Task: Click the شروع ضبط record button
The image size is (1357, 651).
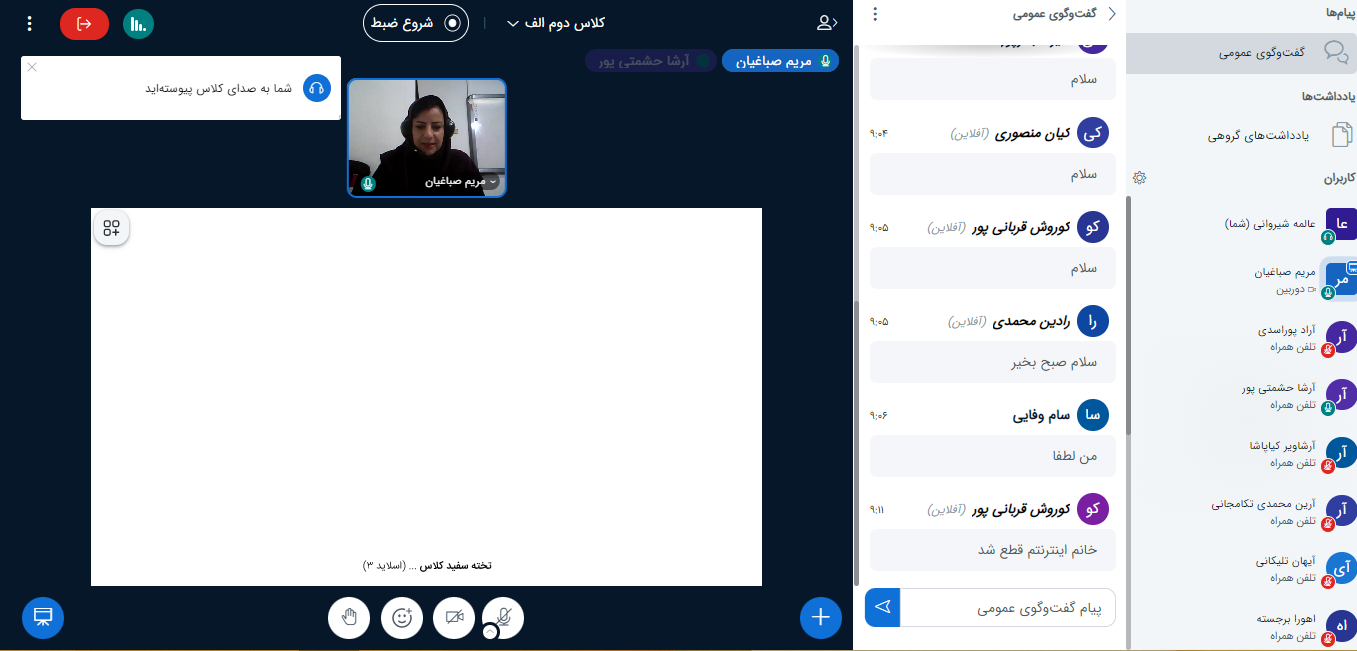Action: (x=416, y=22)
